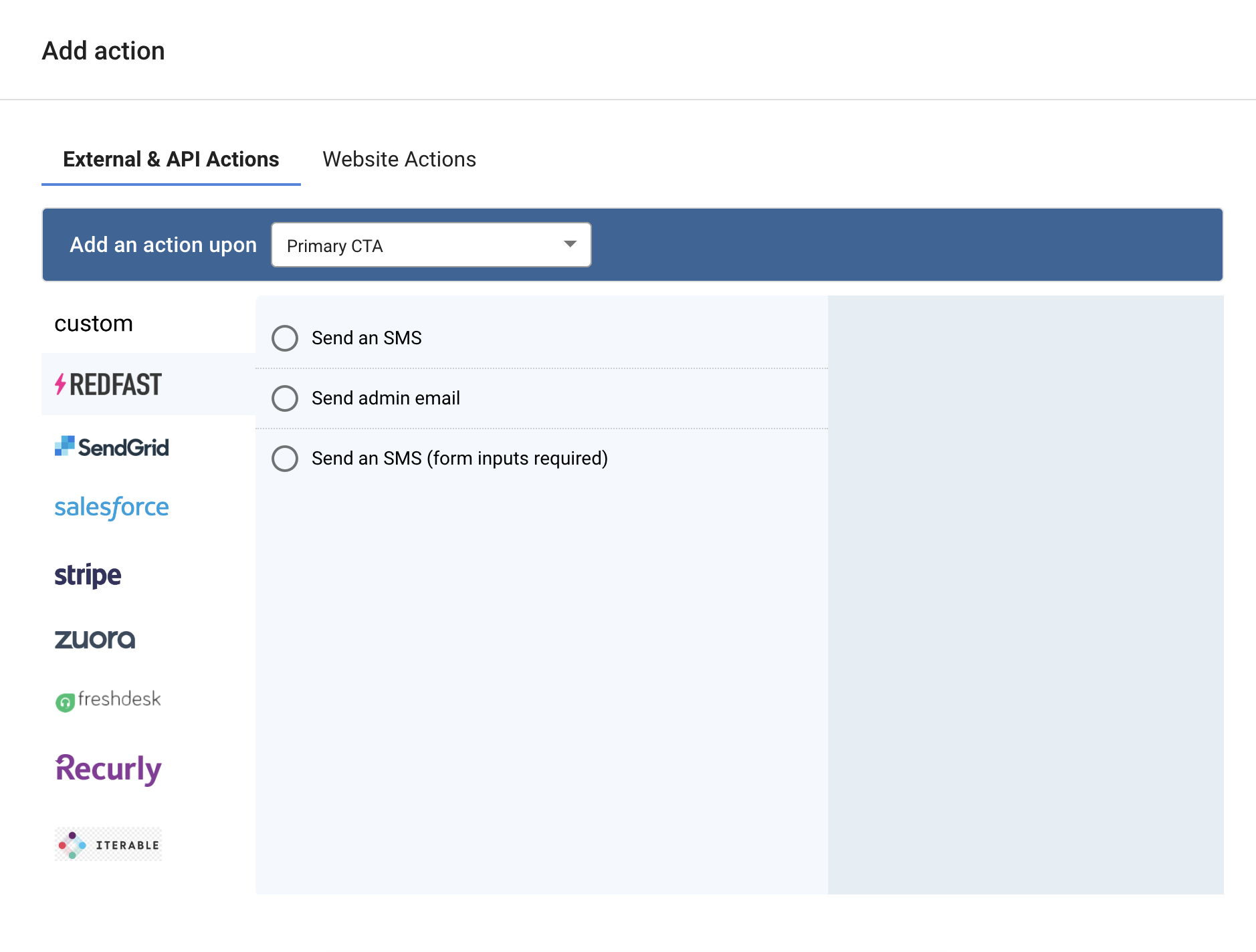The height and width of the screenshot is (952, 1256).
Task: Choose the Send admin email radio option
Action: point(285,398)
